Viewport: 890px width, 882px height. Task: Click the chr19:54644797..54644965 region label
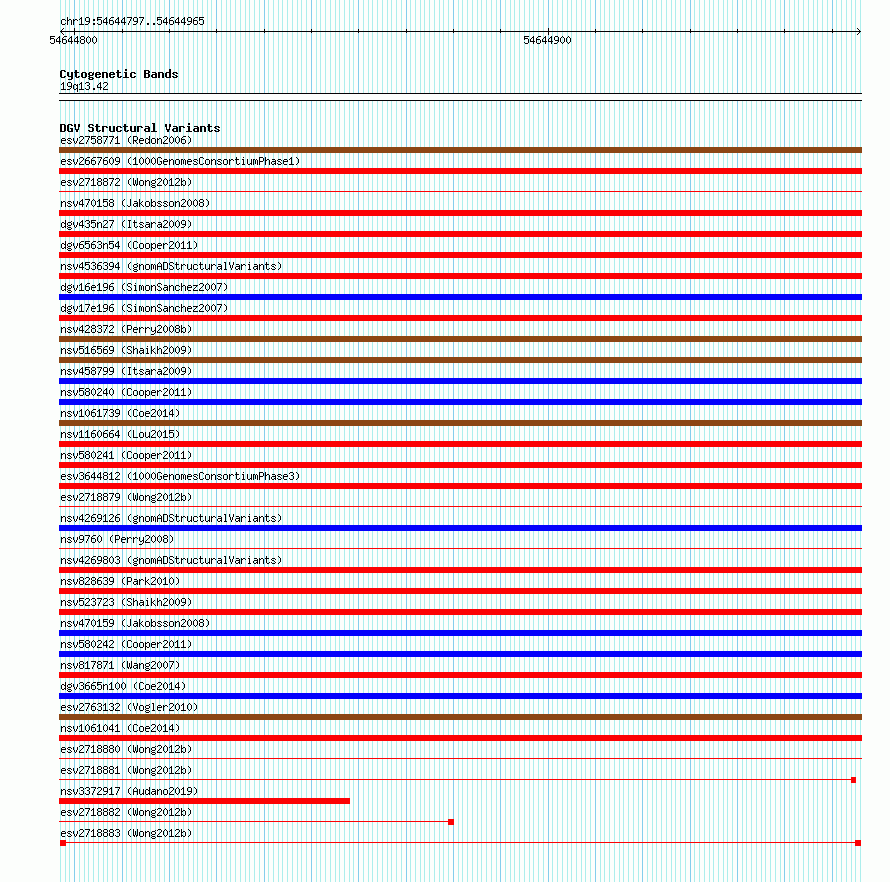point(132,22)
